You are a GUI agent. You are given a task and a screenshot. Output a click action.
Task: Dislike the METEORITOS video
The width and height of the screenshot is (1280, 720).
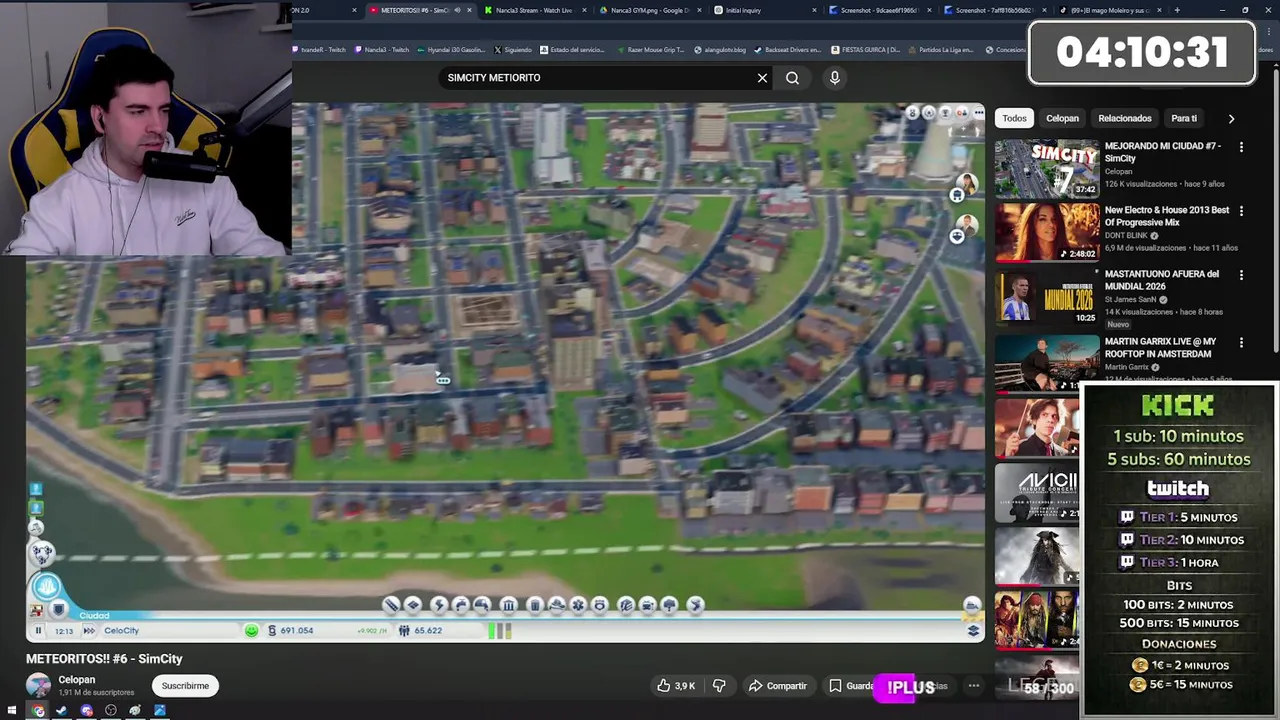(719, 686)
